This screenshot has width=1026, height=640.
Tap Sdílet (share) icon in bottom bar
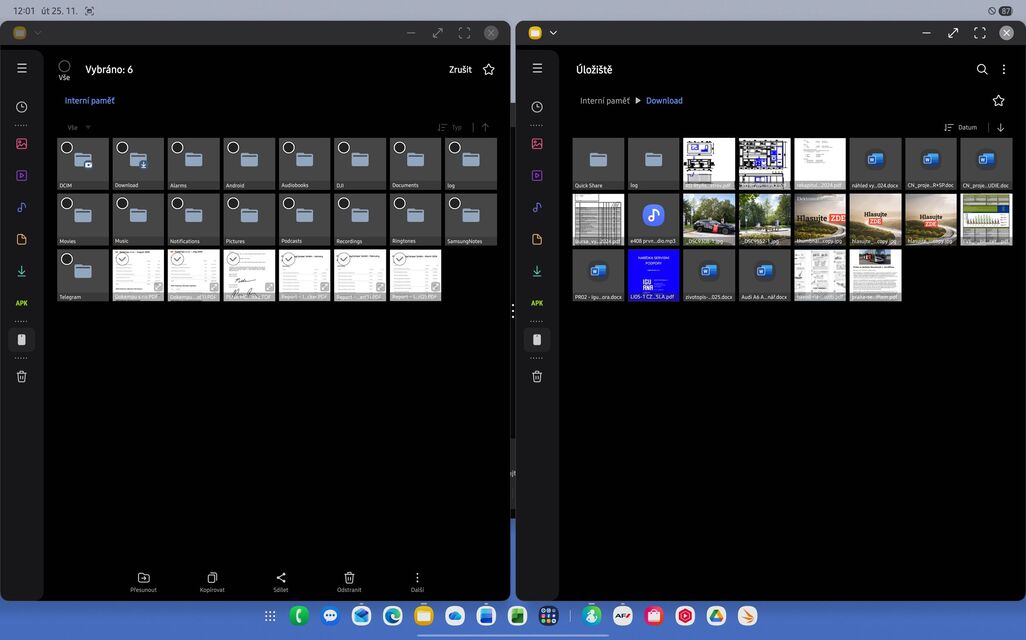click(281, 578)
